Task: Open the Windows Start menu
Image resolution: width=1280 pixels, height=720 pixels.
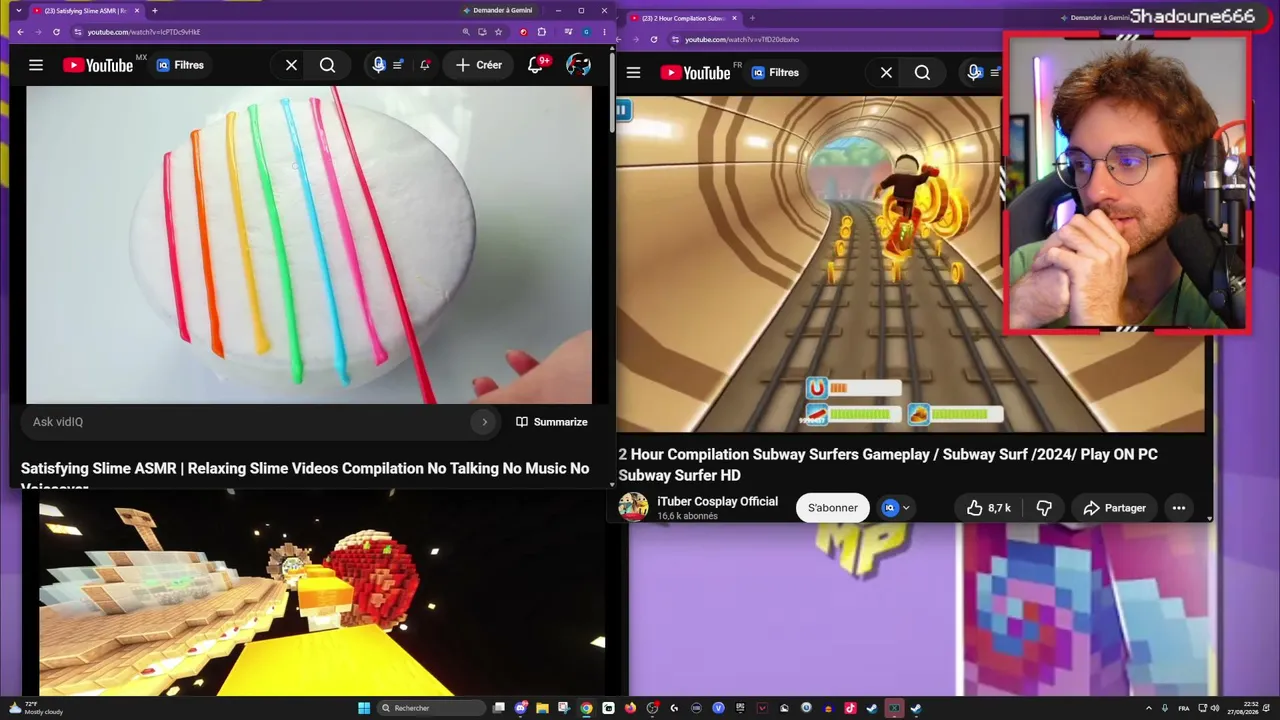Action: (364, 708)
